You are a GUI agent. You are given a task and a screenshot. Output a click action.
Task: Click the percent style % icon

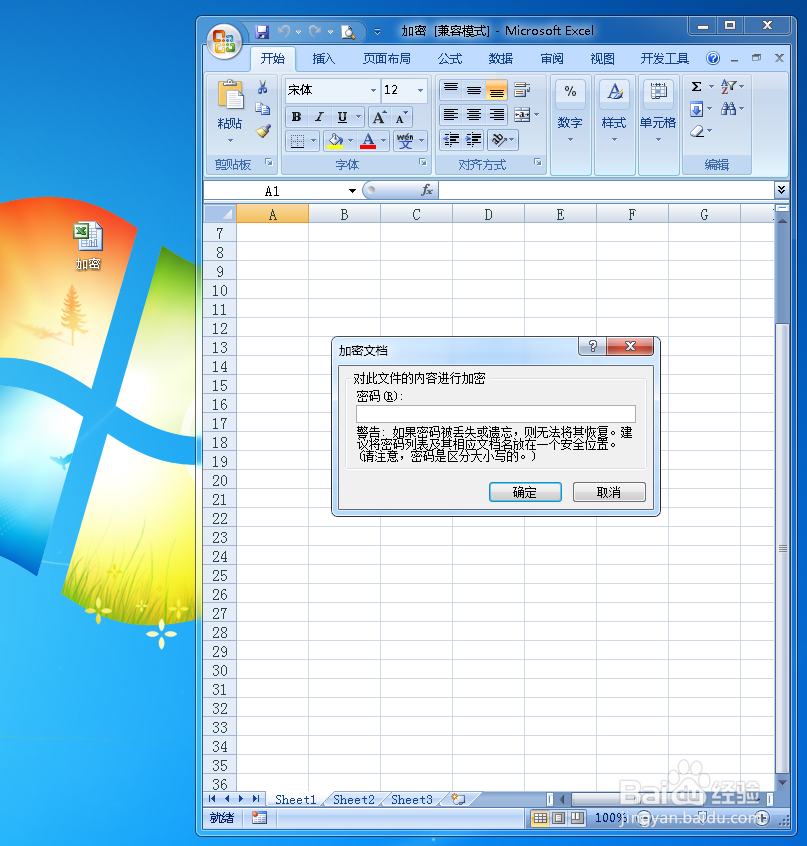point(570,92)
